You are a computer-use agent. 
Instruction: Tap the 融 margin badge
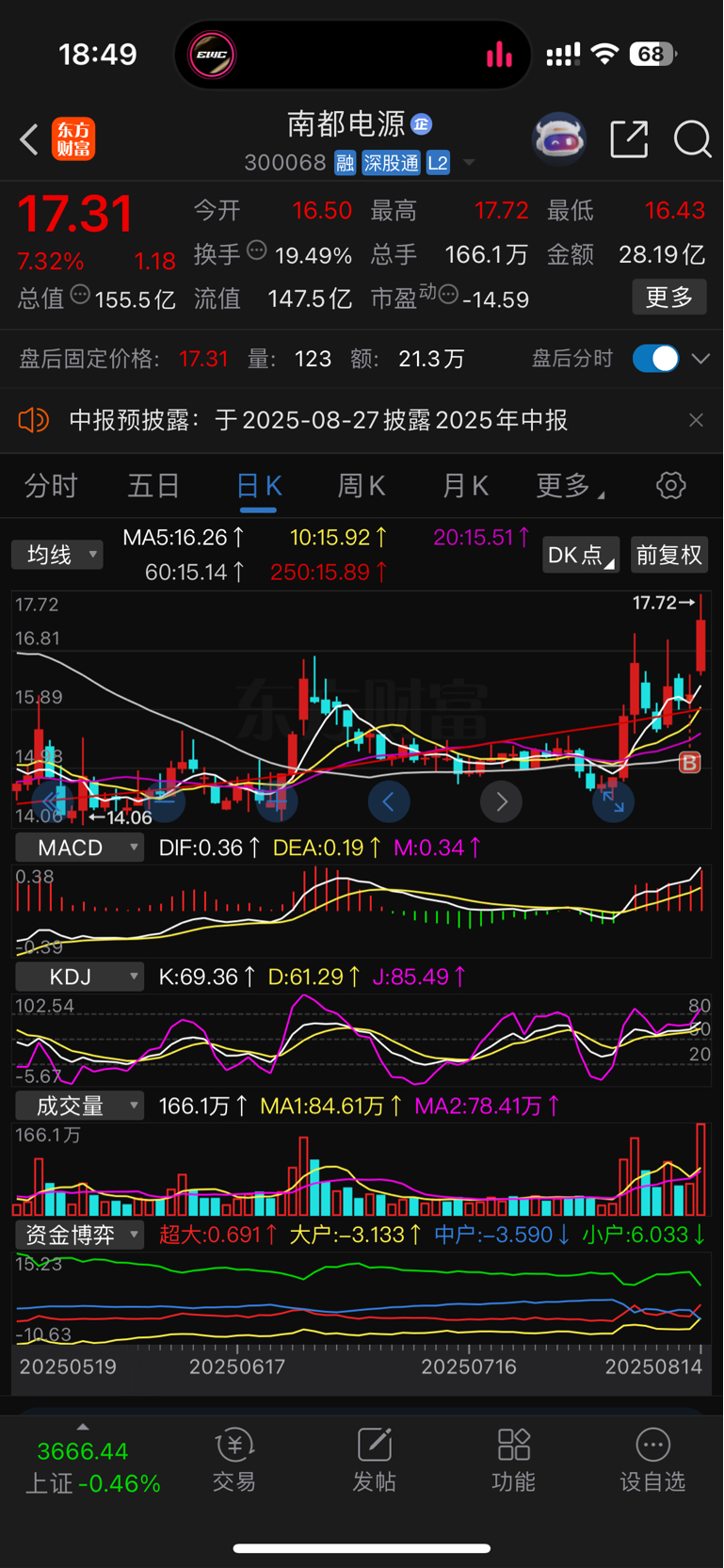pyautogui.click(x=345, y=163)
